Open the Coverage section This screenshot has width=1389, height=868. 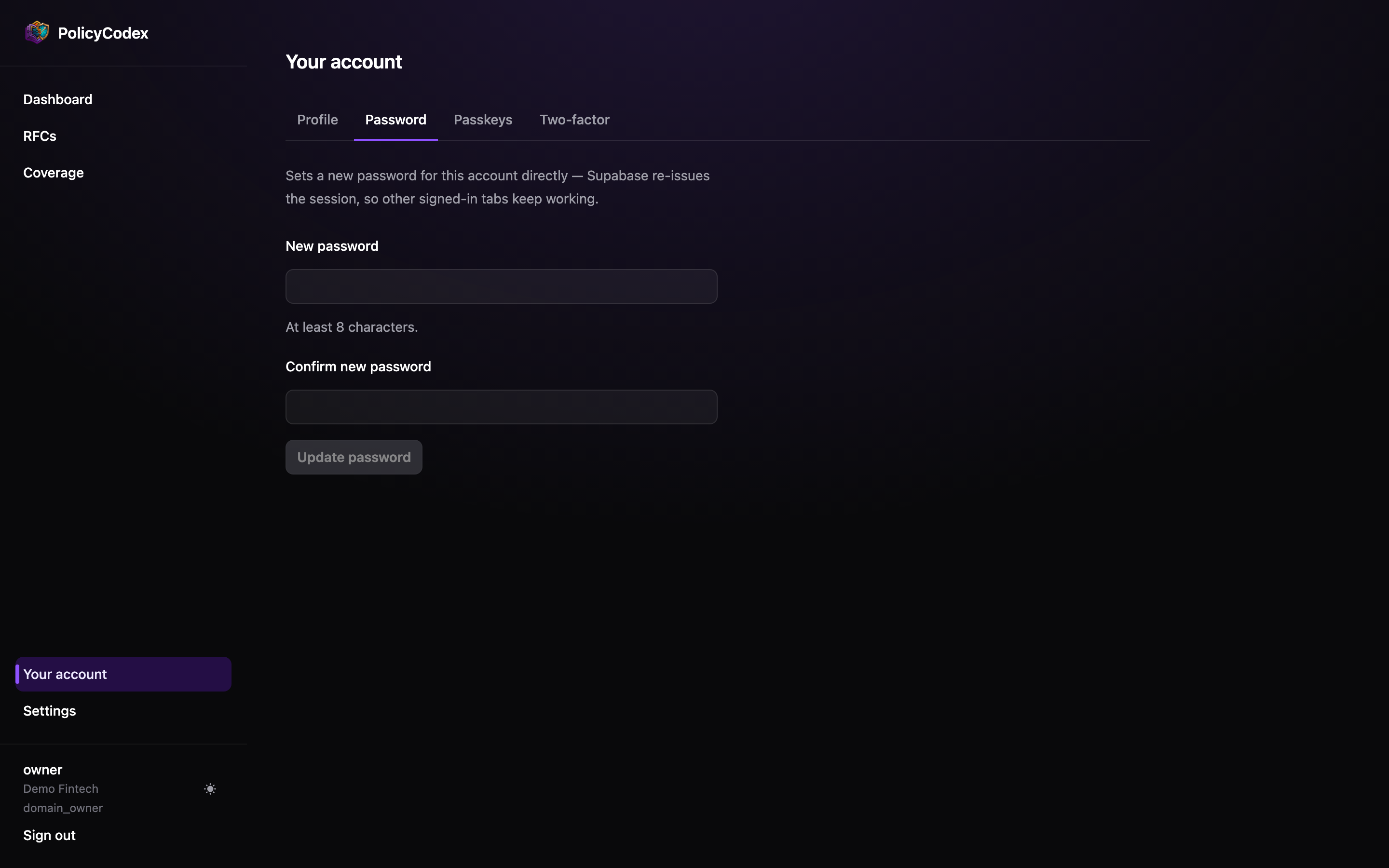(x=54, y=173)
